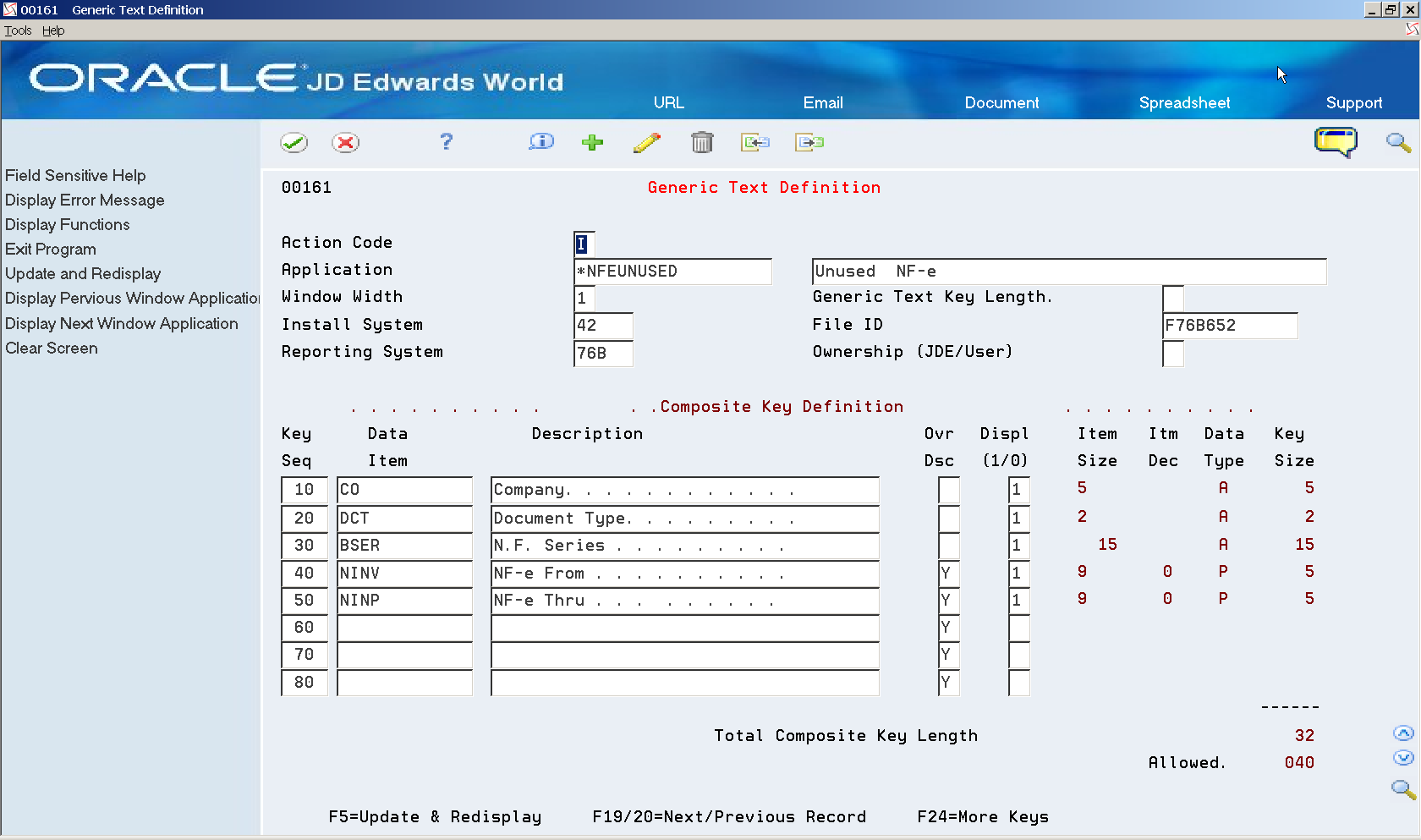Click the Reporting System field
The image size is (1421, 840).
tap(603, 353)
